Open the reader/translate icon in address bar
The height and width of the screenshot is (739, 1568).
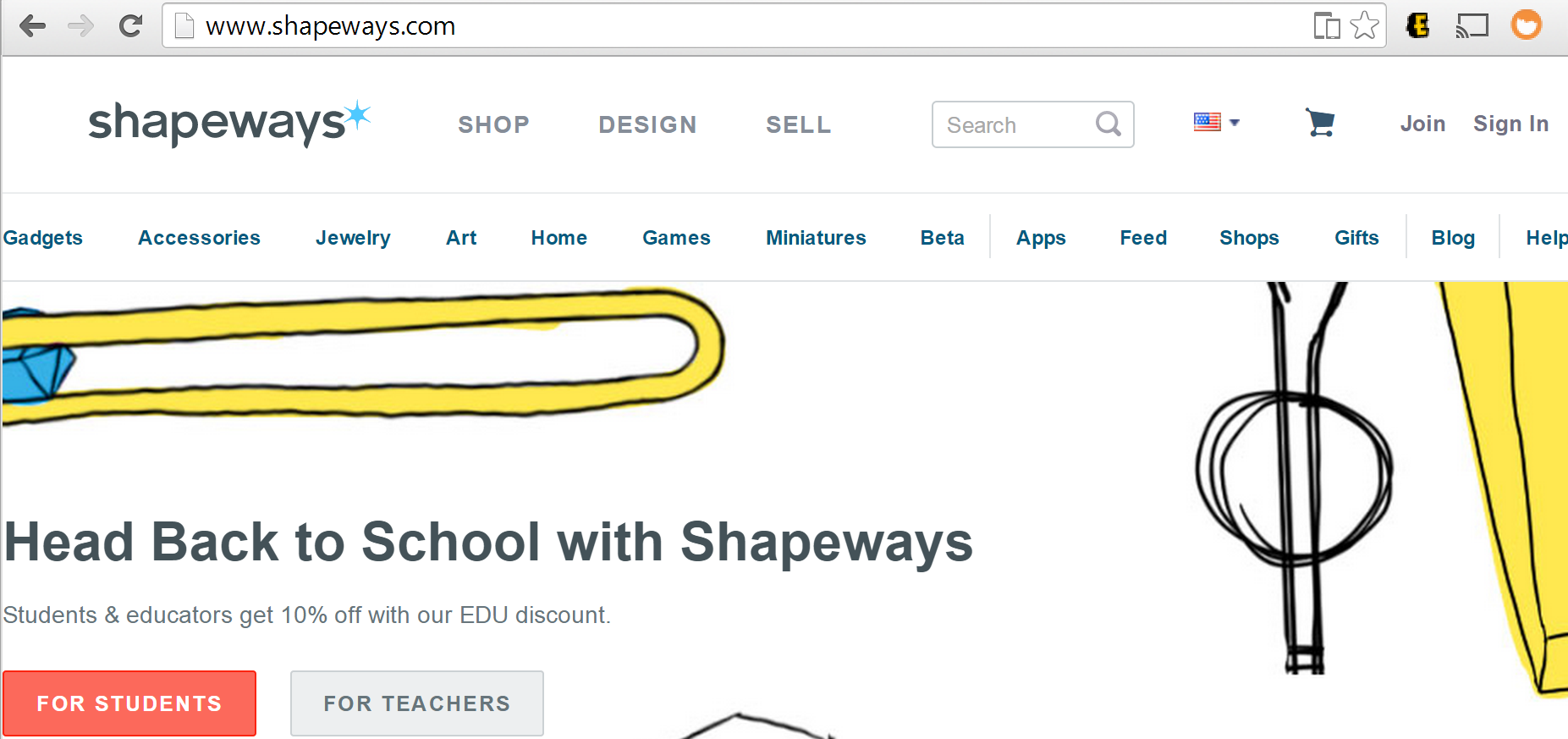1327,26
